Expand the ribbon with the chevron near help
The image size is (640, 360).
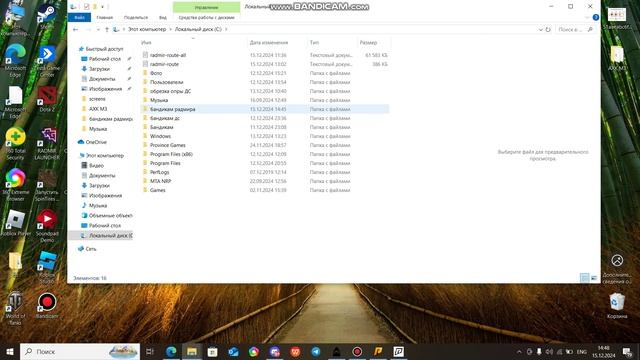pyautogui.click(x=587, y=18)
